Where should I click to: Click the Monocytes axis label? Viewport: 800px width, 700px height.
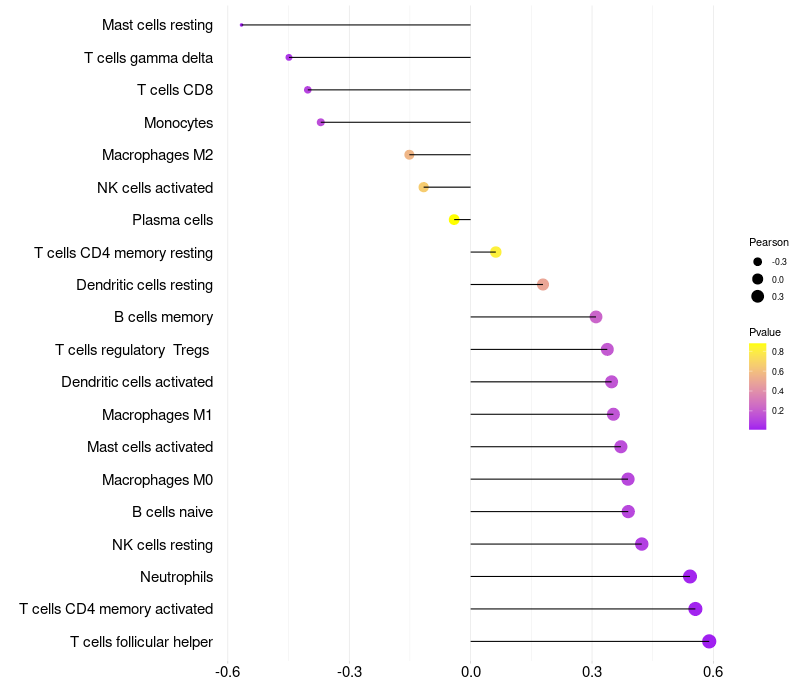[178, 123]
